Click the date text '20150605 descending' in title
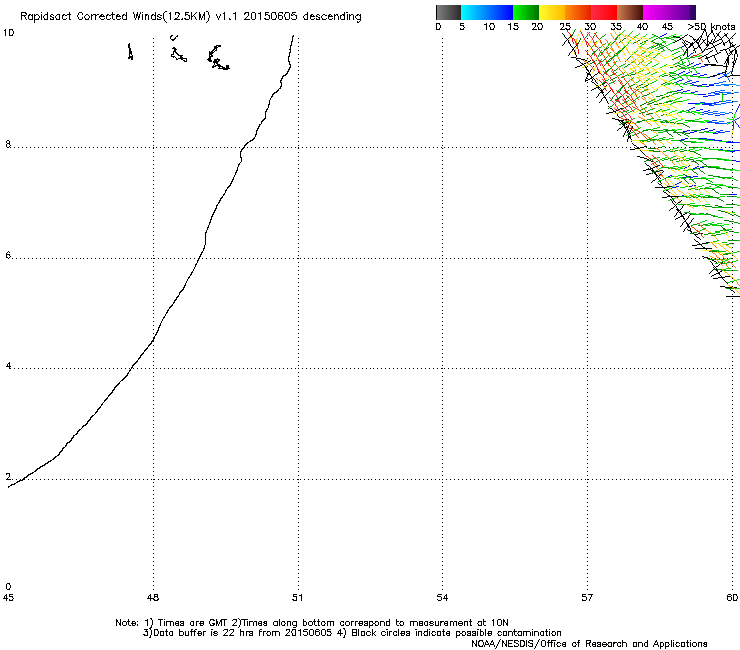 (x=302, y=17)
